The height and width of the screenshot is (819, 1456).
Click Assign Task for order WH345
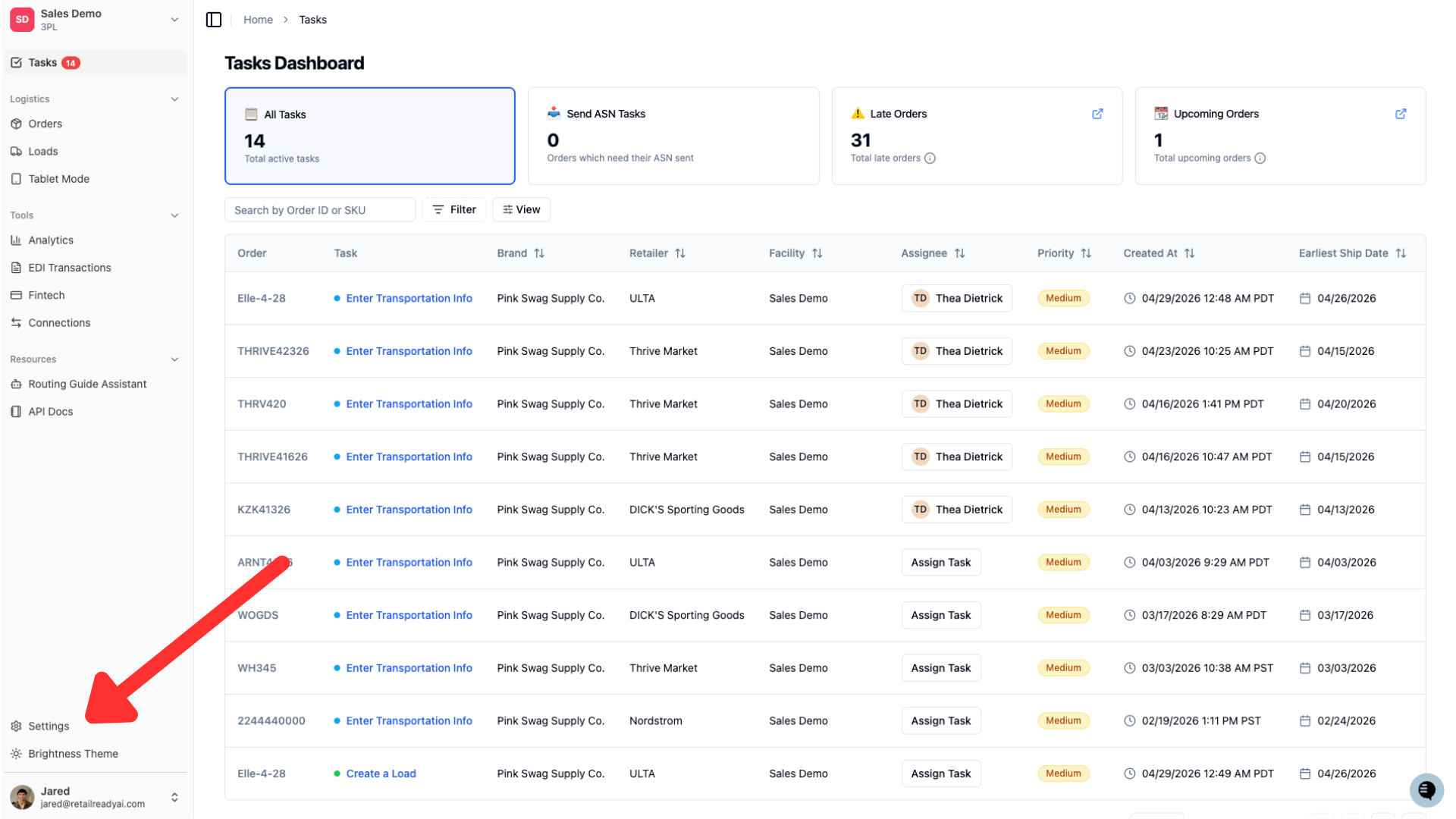[941, 668]
